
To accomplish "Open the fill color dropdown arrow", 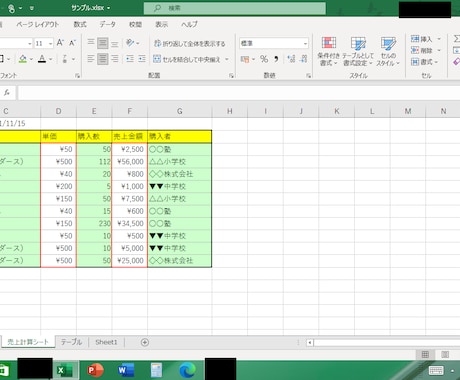I will (31, 59).
